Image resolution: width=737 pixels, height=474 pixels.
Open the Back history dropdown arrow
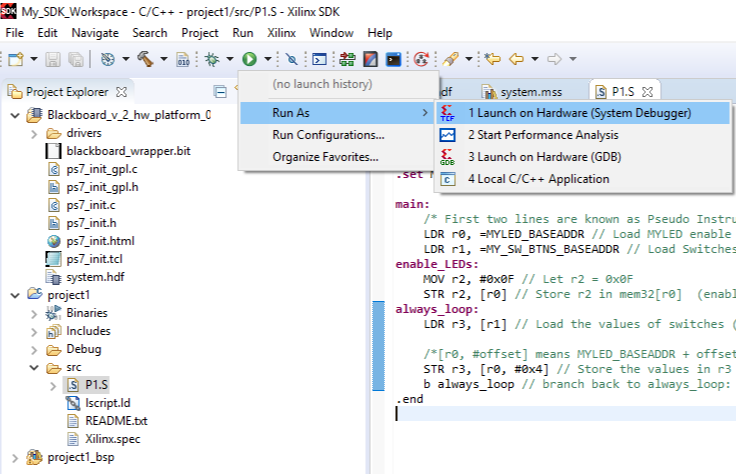click(x=535, y=59)
